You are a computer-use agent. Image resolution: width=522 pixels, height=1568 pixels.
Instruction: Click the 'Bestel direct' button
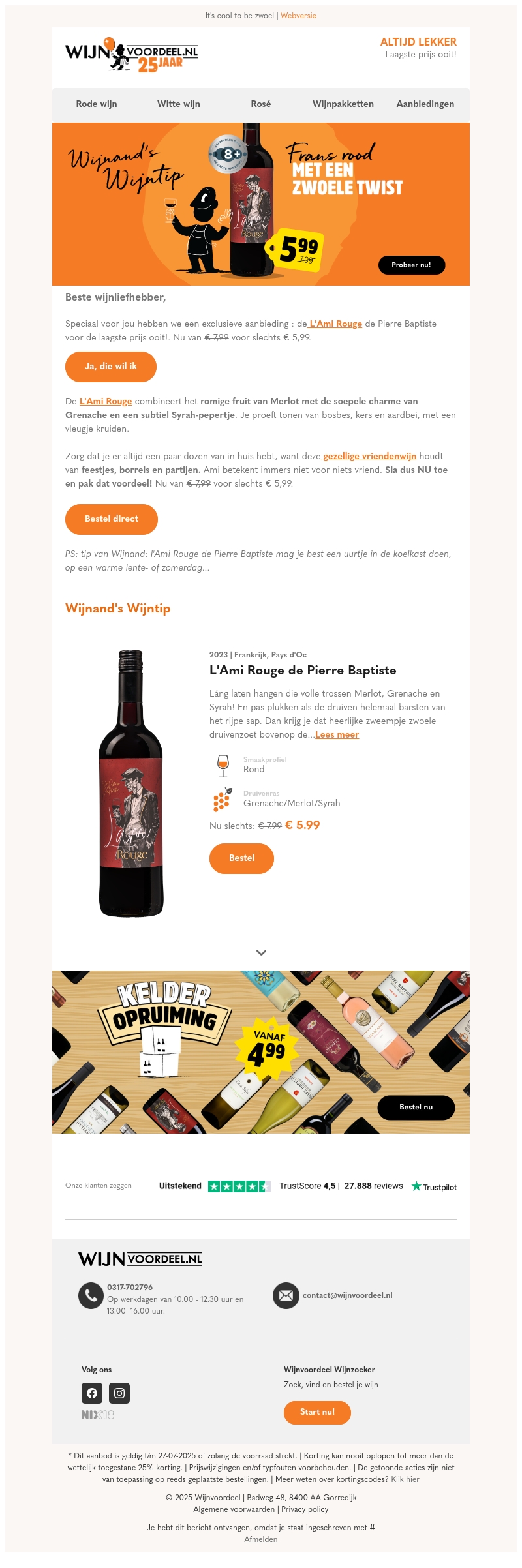pos(112,519)
